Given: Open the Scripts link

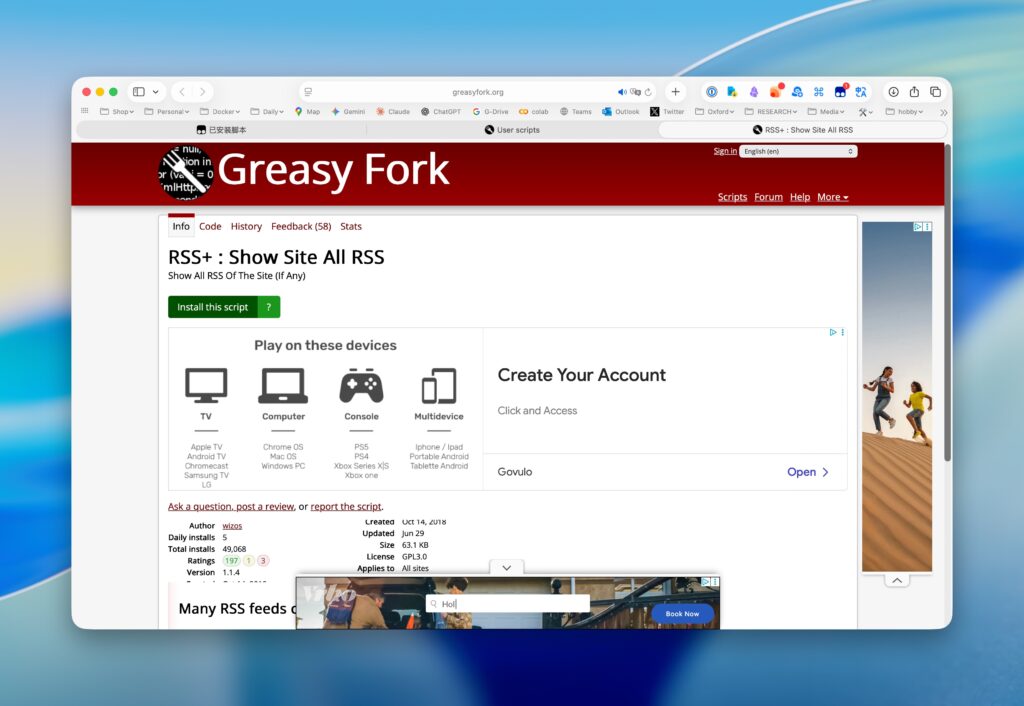Looking at the screenshot, I should (x=732, y=197).
